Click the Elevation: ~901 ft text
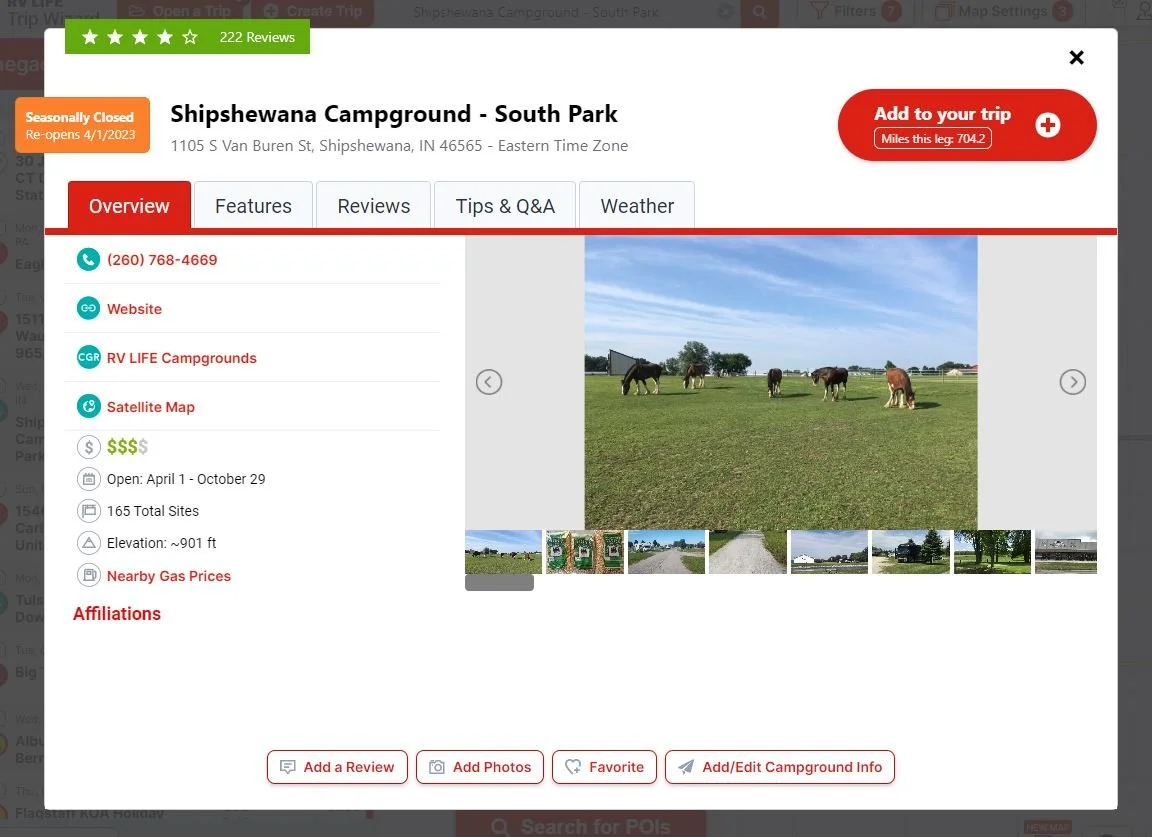1152x837 pixels. pyautogui.click(x=162, y=543)
